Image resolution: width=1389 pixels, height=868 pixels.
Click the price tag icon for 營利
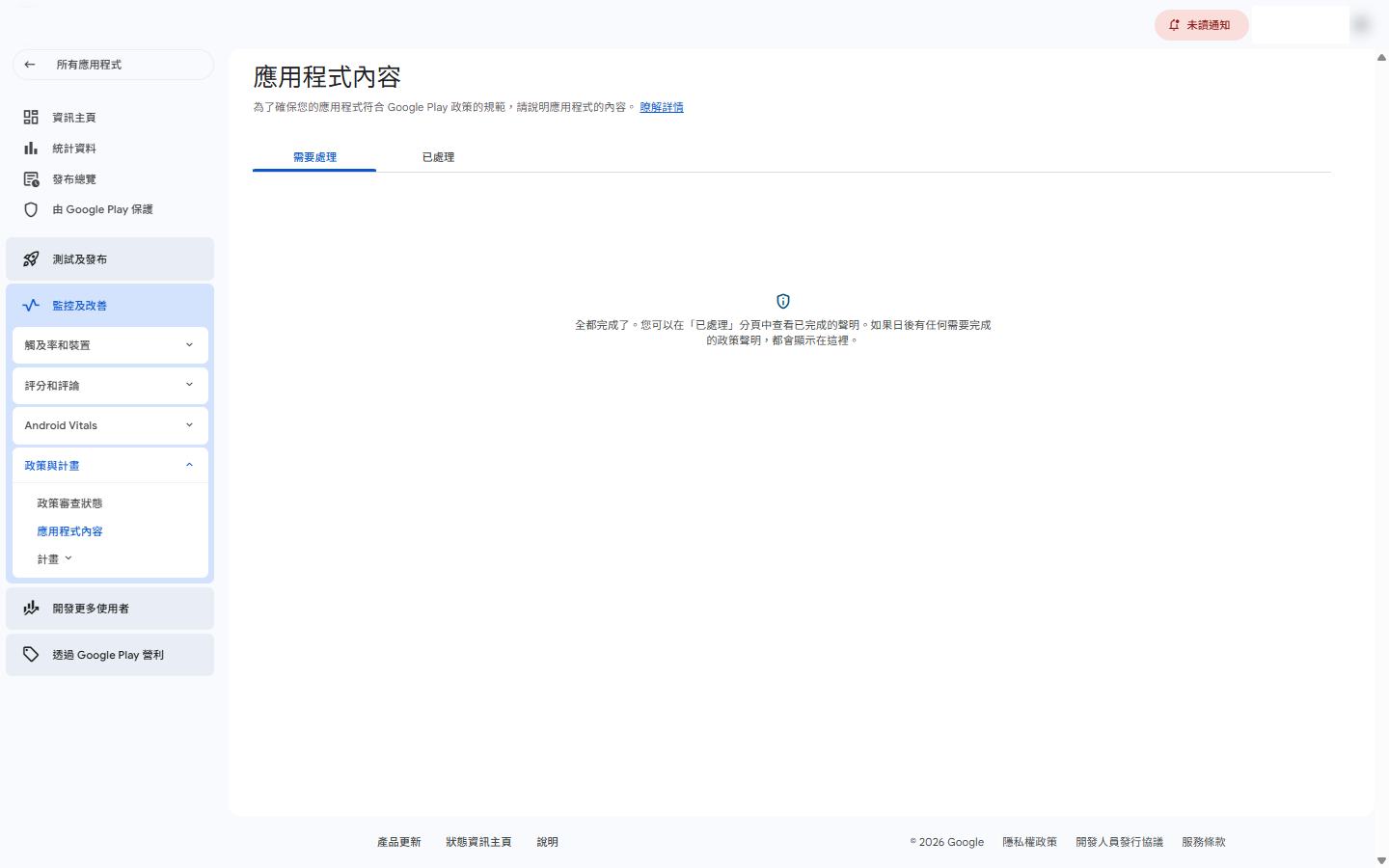tap(31, 654)
